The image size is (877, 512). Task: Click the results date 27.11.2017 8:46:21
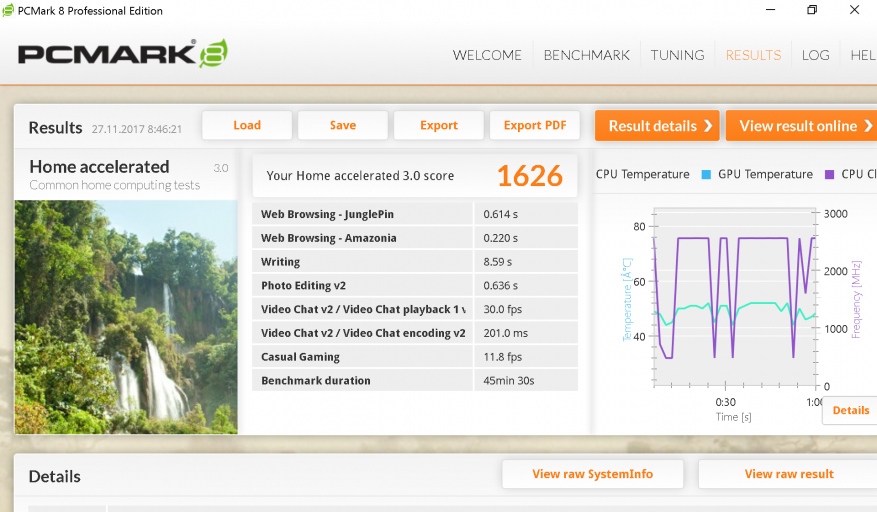click(x=136, y=129)
